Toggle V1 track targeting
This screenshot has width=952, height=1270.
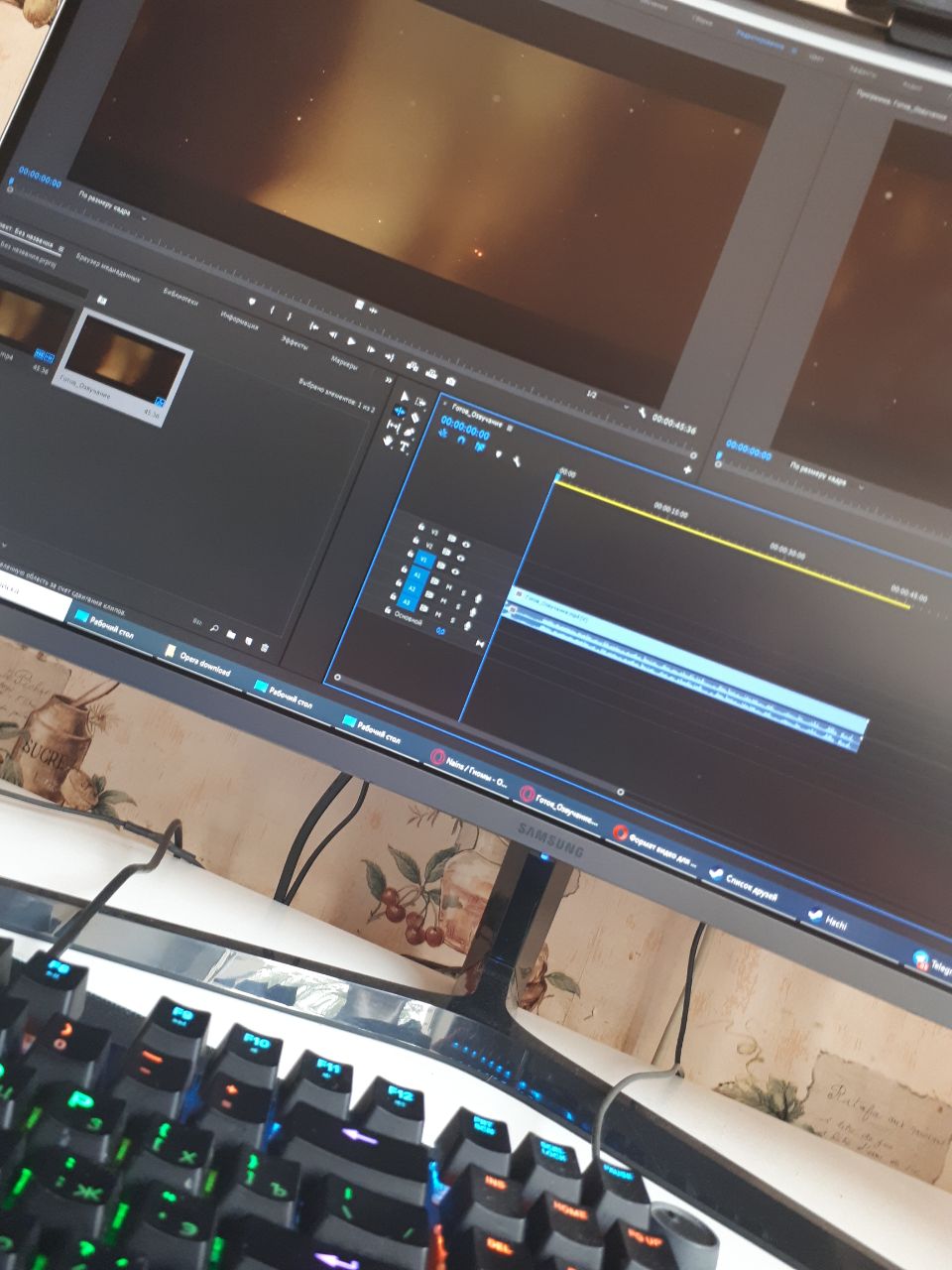[424, 559]
